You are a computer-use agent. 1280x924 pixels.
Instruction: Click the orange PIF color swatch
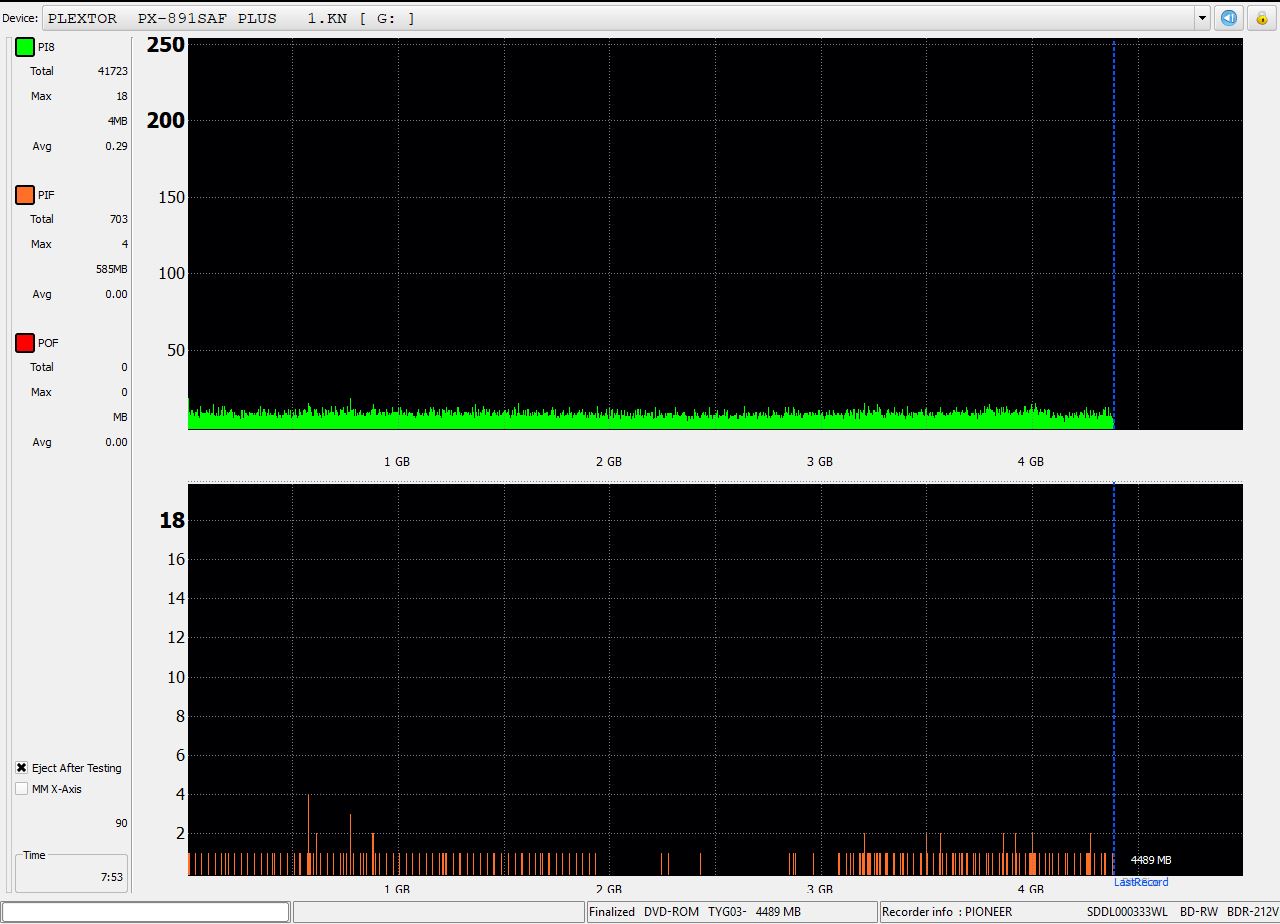(25, 195)
